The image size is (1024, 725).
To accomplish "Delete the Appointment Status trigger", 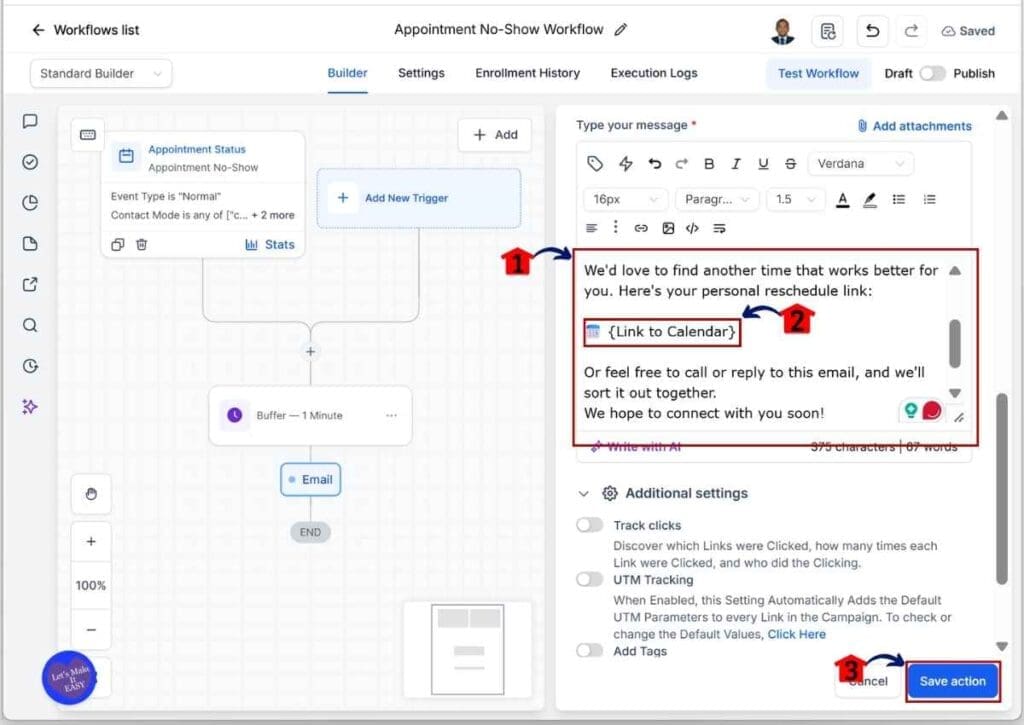I will click(x=142, y=244).
